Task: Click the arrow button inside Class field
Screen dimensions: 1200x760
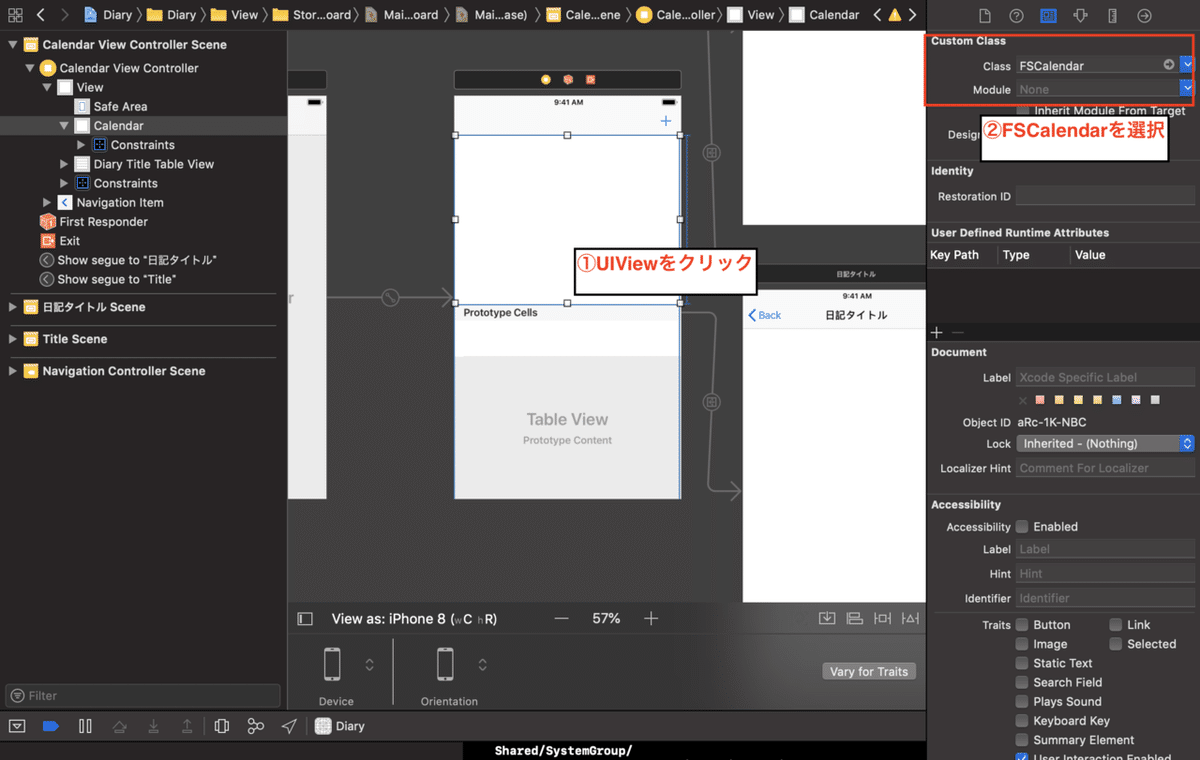Action: (1169, 65)
